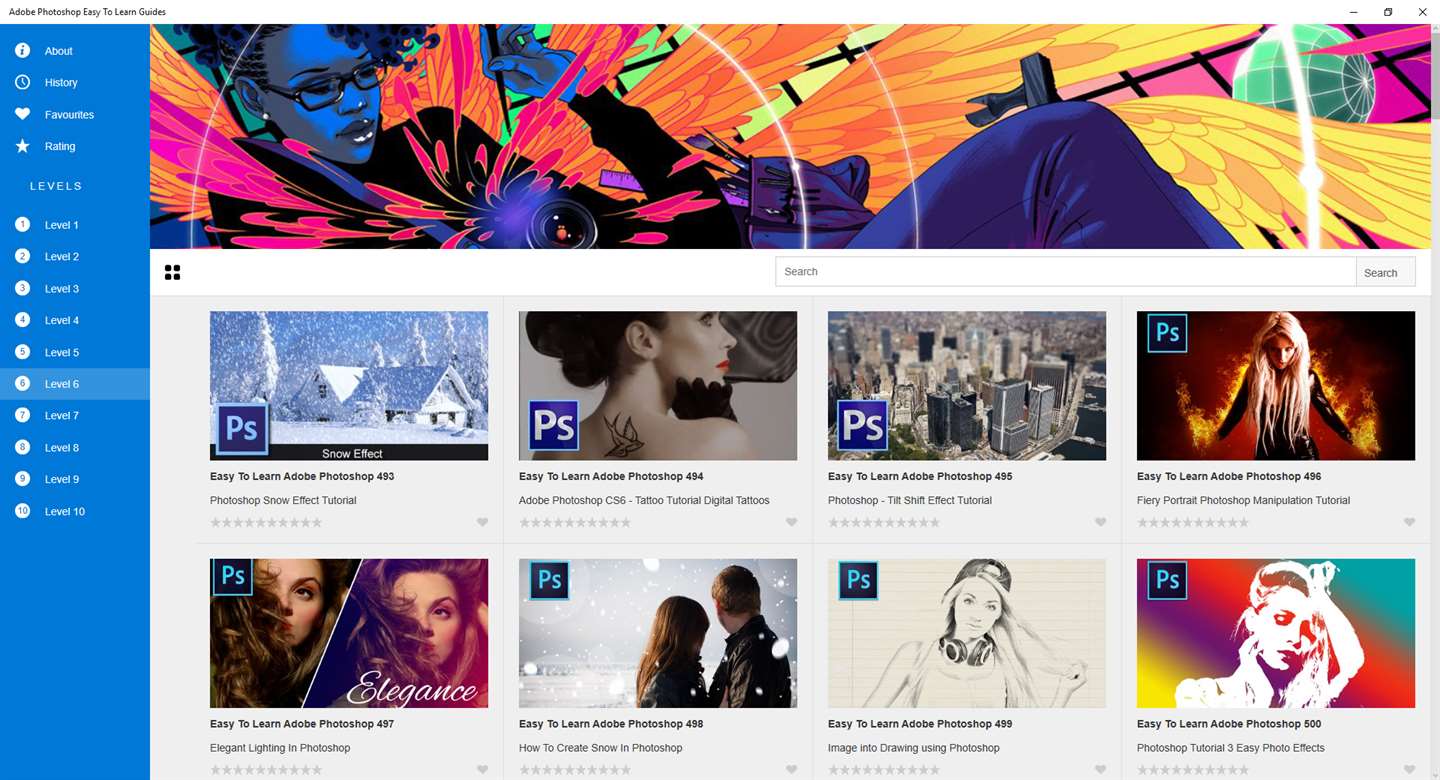Rate the Photoshop 495 tutorial with stars
This screenshot has height=780, width=1440.
click(884, 522)
